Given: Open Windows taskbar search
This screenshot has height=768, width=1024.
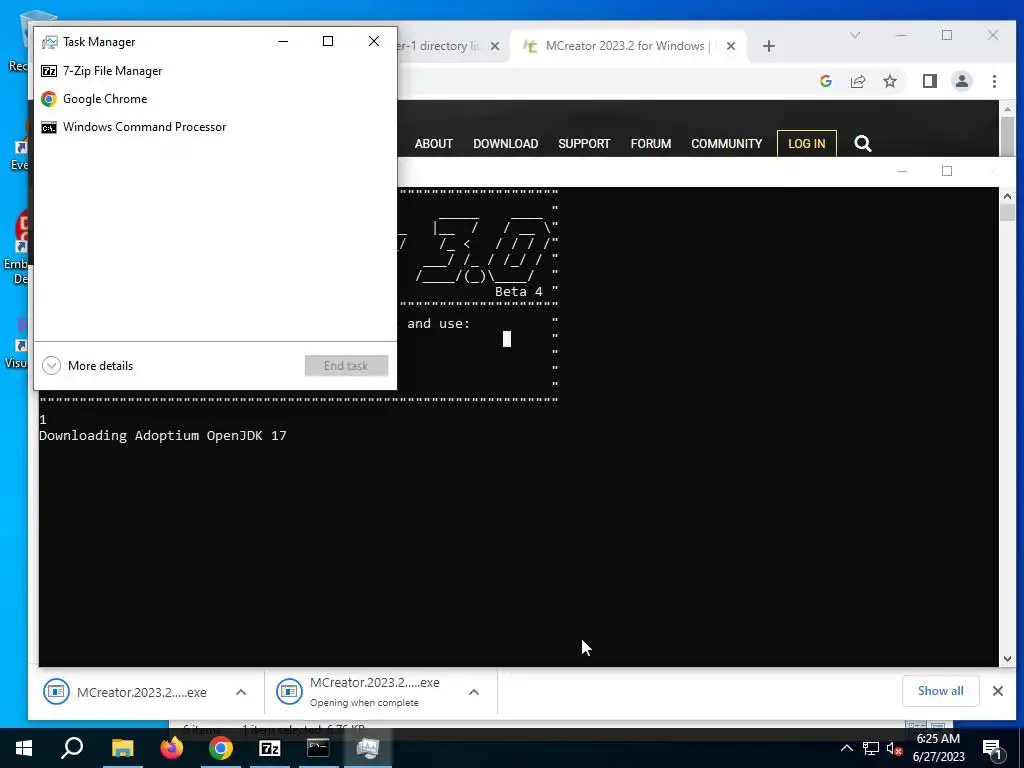Looking at the screenshot, I should [x=72, y=748].
